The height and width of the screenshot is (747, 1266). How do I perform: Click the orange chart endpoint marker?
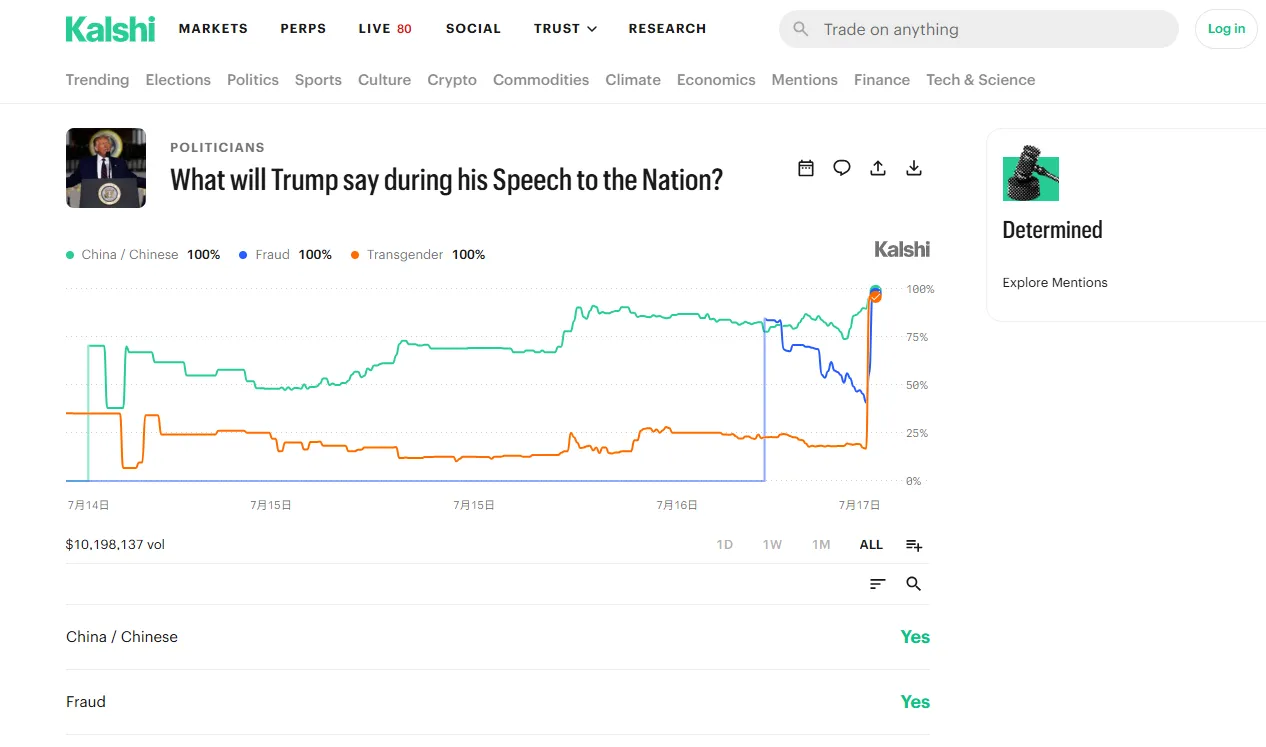tap(875, 296)
